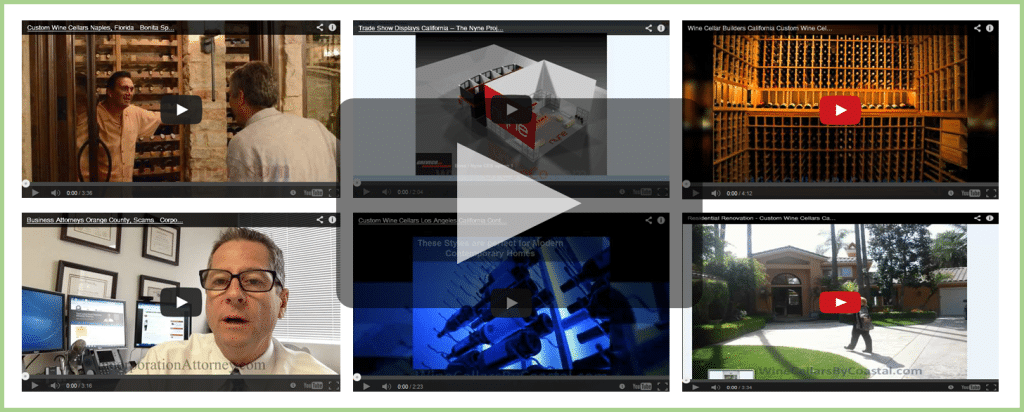
Task: Click watch later clock on Wine Cellar Builders video
Action: (x=951, y=193)
